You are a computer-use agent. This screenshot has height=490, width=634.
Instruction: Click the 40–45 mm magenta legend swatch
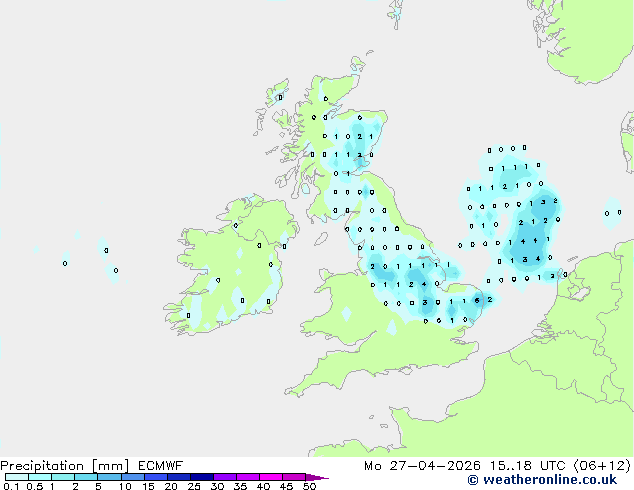271,477
